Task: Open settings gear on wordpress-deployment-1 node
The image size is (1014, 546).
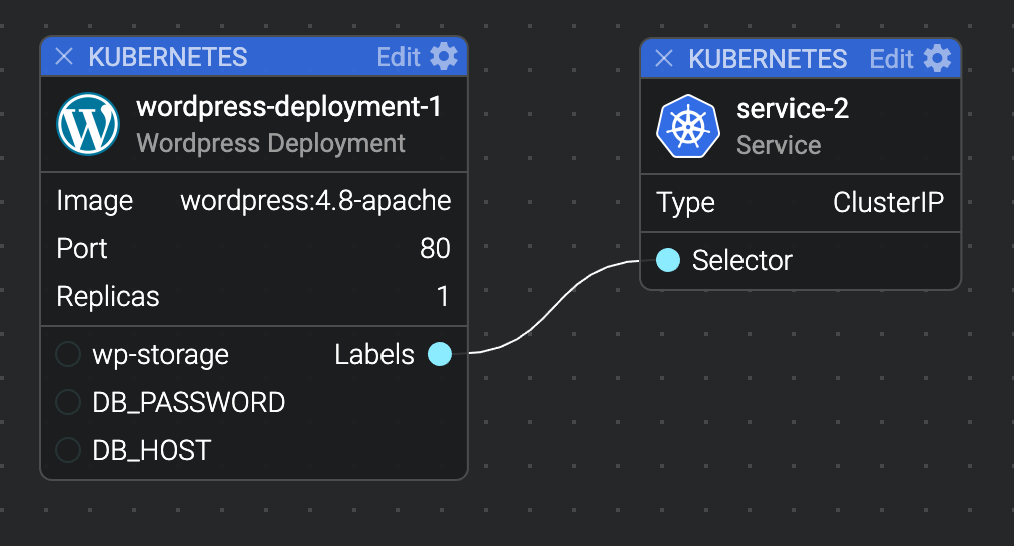Action: pos(444,57)
